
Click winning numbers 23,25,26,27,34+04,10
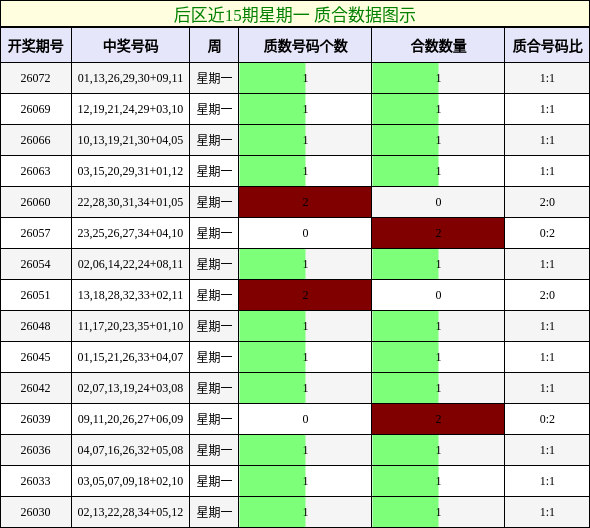(130, 233)
